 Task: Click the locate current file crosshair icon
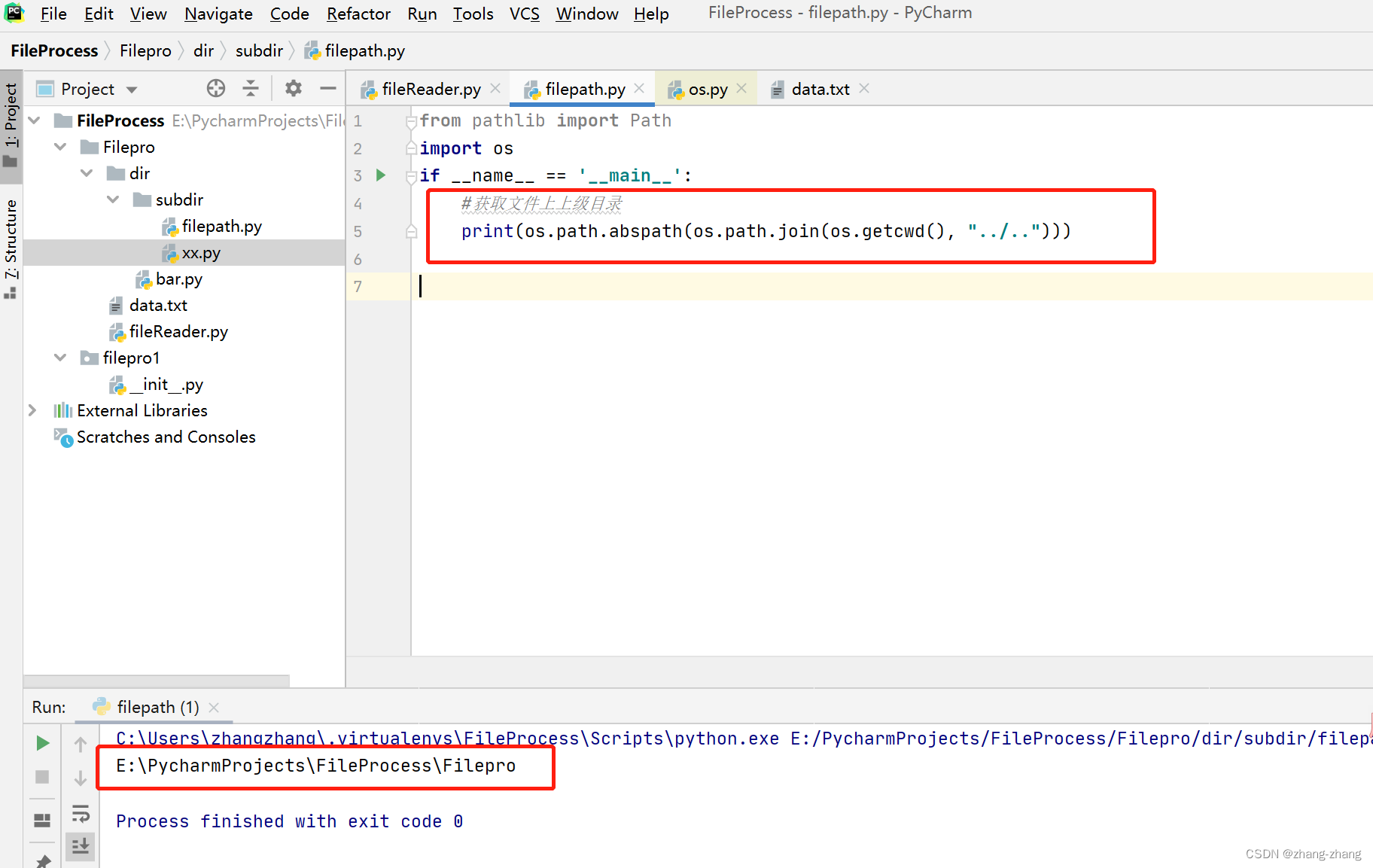click(x=216, y=89)
